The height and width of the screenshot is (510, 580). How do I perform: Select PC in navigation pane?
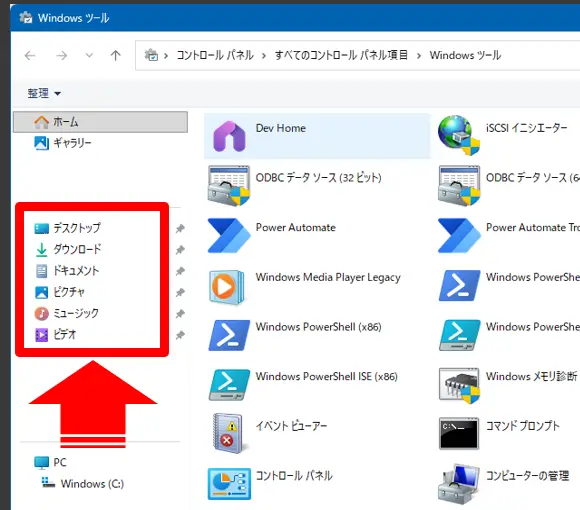50,462
